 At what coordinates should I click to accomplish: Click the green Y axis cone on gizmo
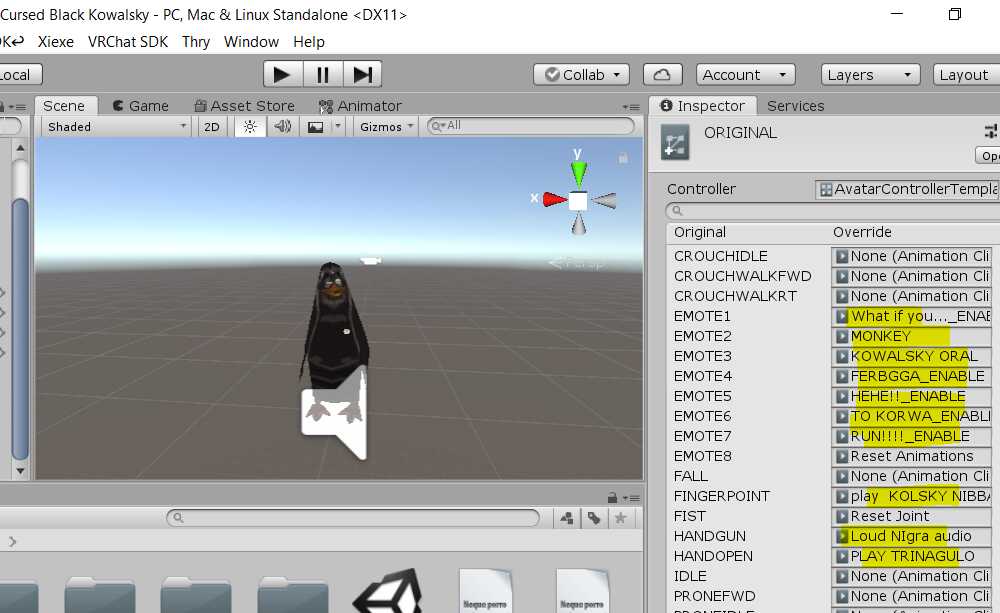point(578,172)
